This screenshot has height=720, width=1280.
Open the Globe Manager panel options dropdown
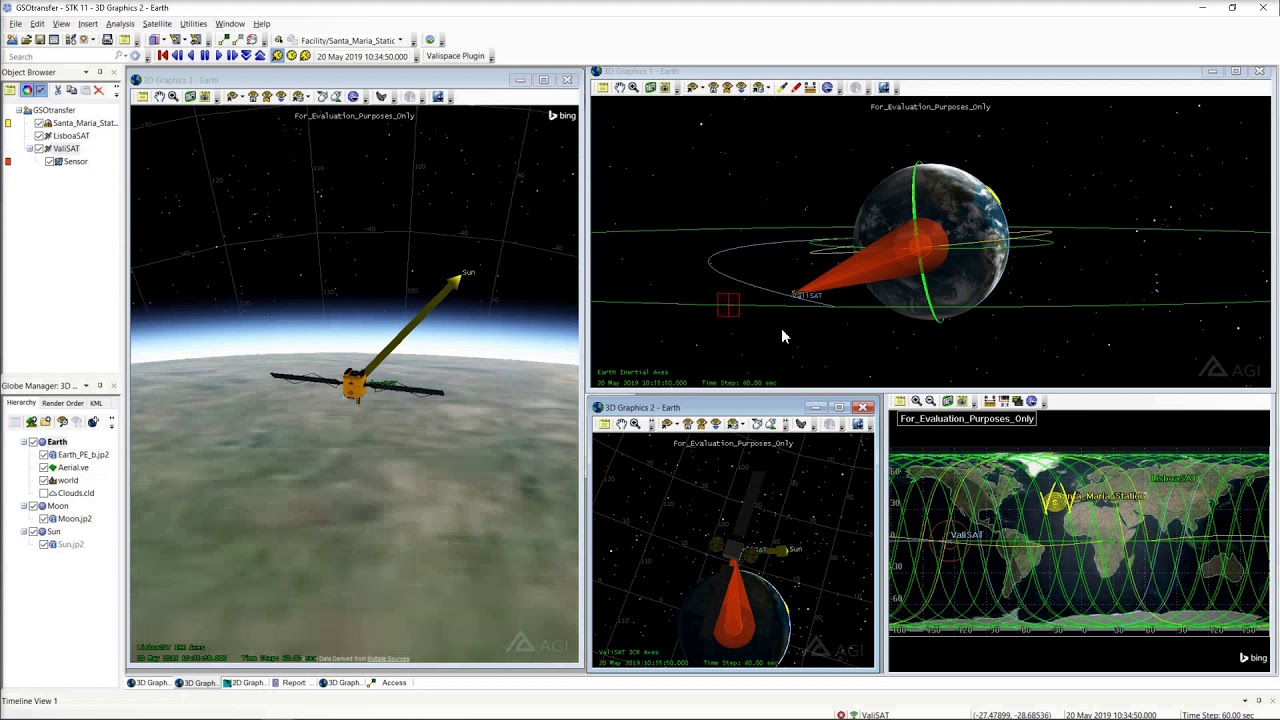coord(86,385)
